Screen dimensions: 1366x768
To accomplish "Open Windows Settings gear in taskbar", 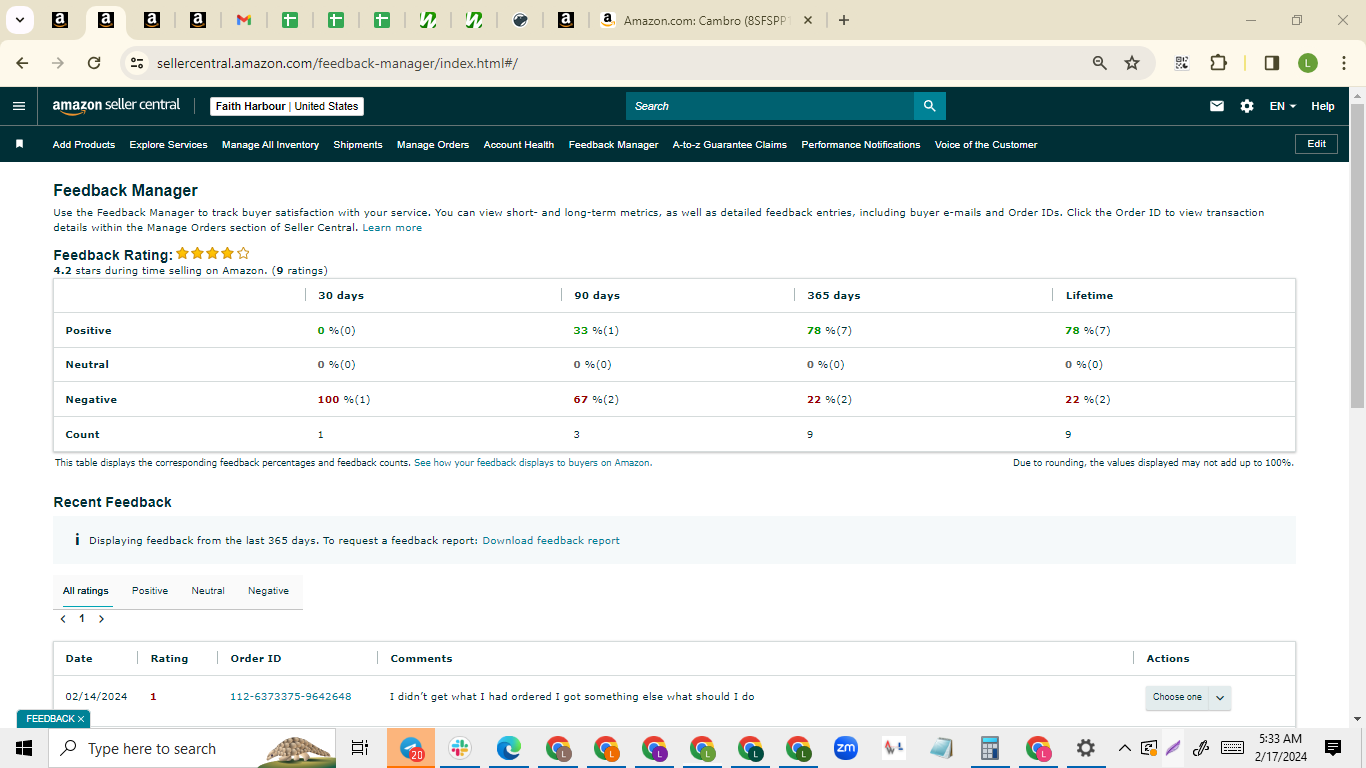I will [1086, 748].
